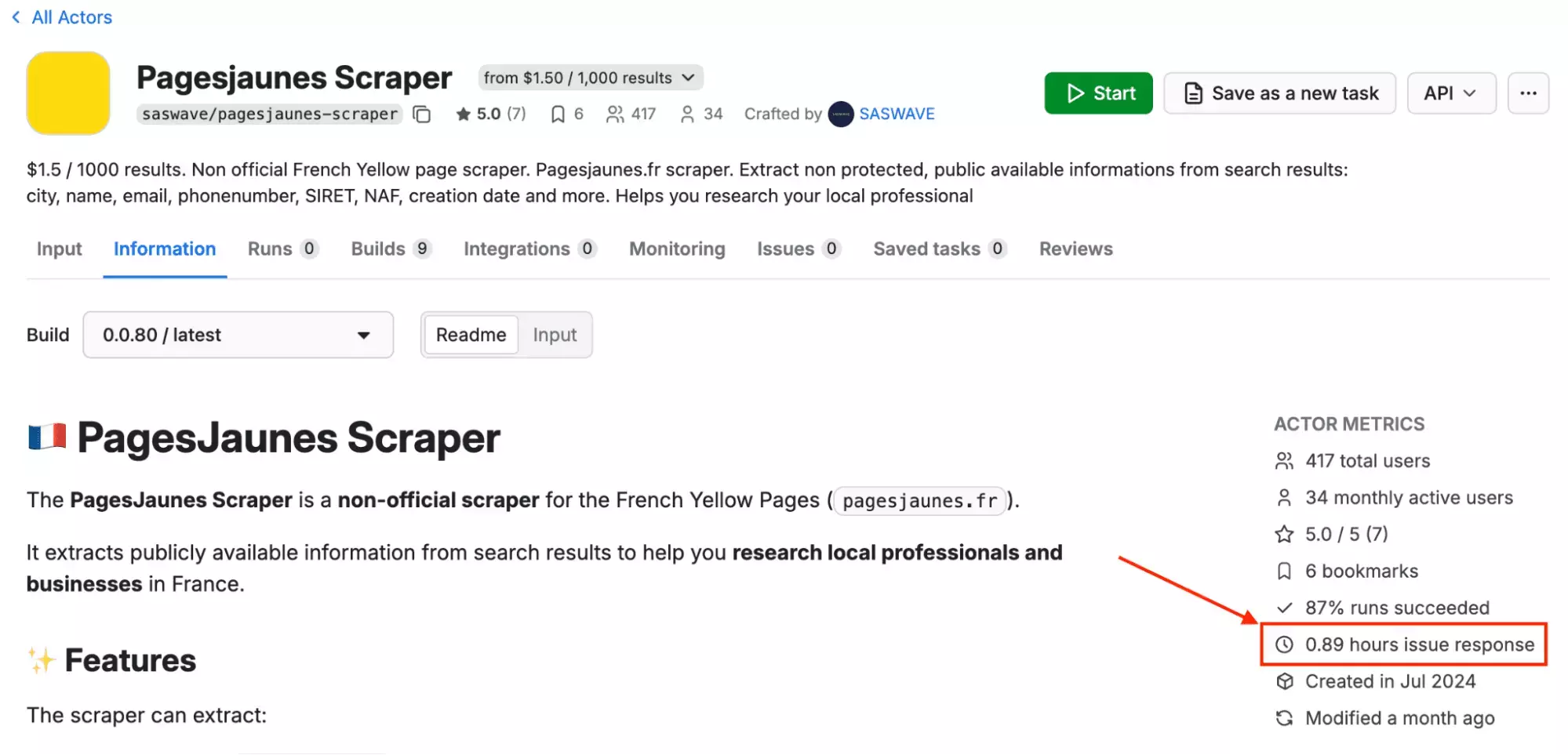
Task: Click the yellow Pagesjaunes Scraper logo
Action: coord(68,93)
